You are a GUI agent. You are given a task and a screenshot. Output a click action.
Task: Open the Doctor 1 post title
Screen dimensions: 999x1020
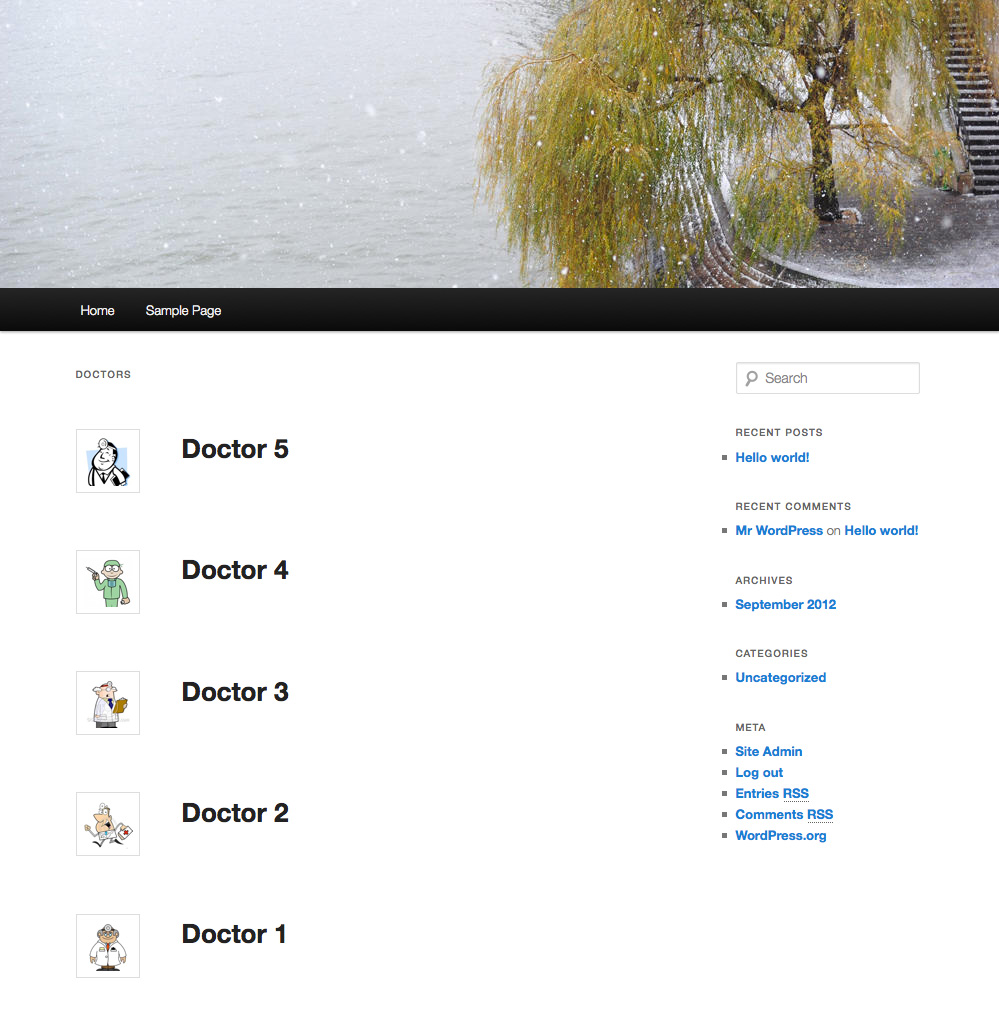pos(234,935)
